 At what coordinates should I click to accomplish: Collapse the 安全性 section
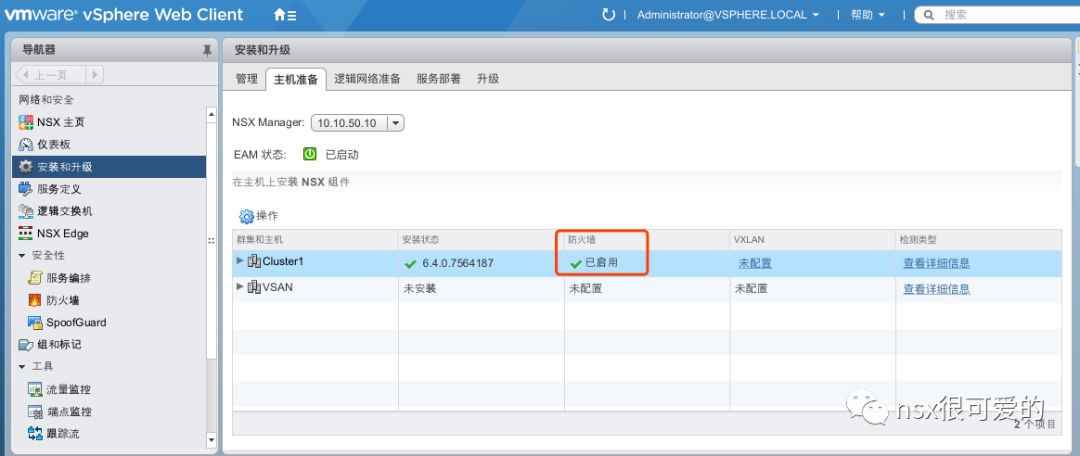pos(22,256)
